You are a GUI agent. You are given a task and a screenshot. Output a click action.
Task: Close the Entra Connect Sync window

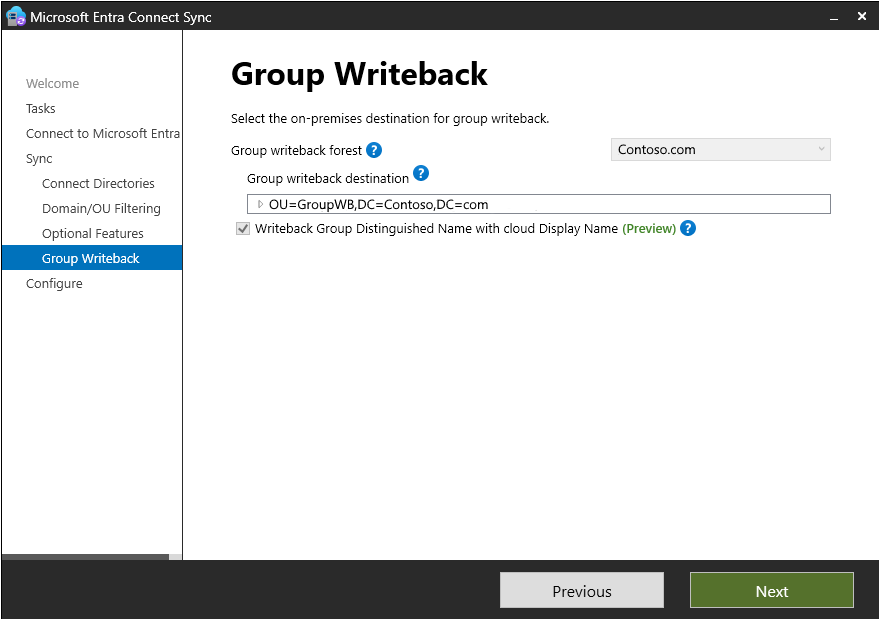tap(862, 16)
